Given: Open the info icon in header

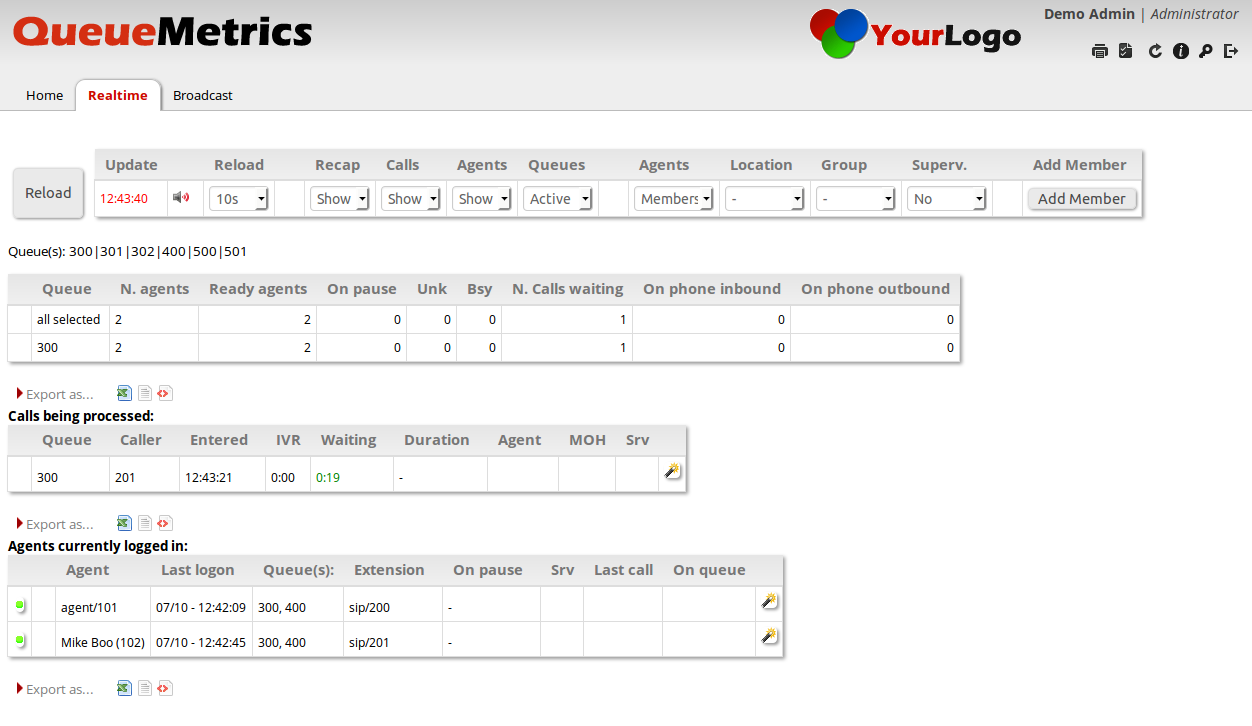Looking at the screenshot, I should coord(1181,51).
